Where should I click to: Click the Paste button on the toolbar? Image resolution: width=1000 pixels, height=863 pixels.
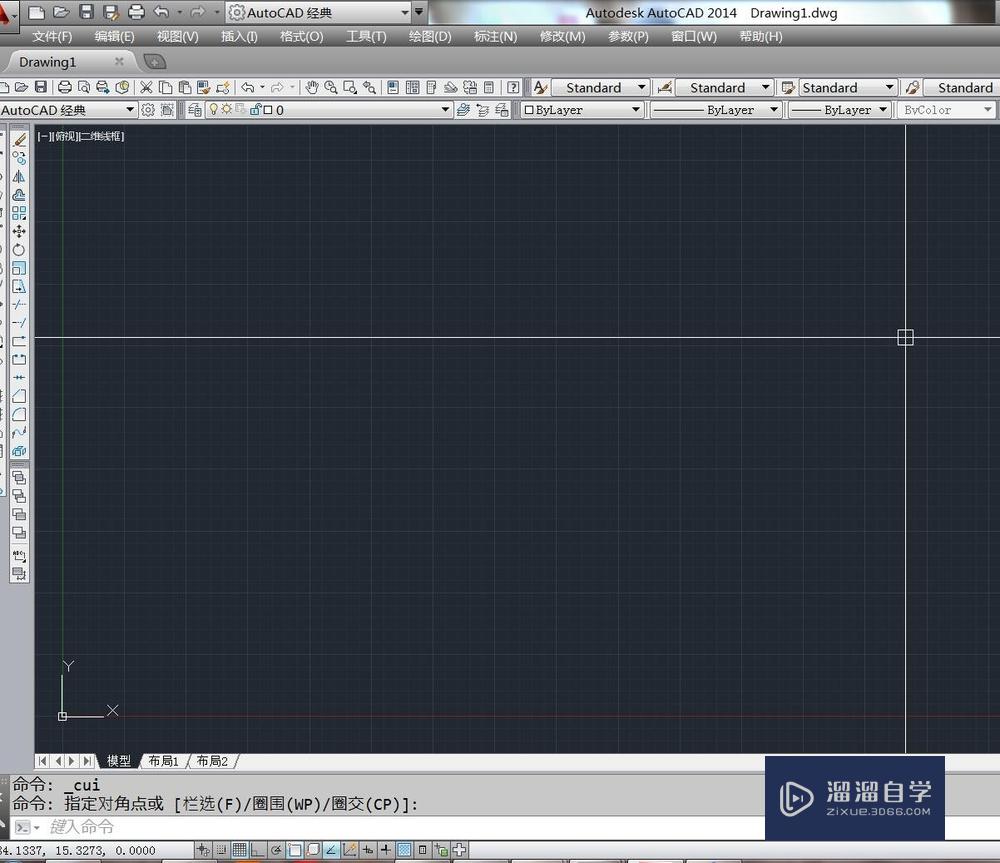pyautogui.click(x=183, y=87)
